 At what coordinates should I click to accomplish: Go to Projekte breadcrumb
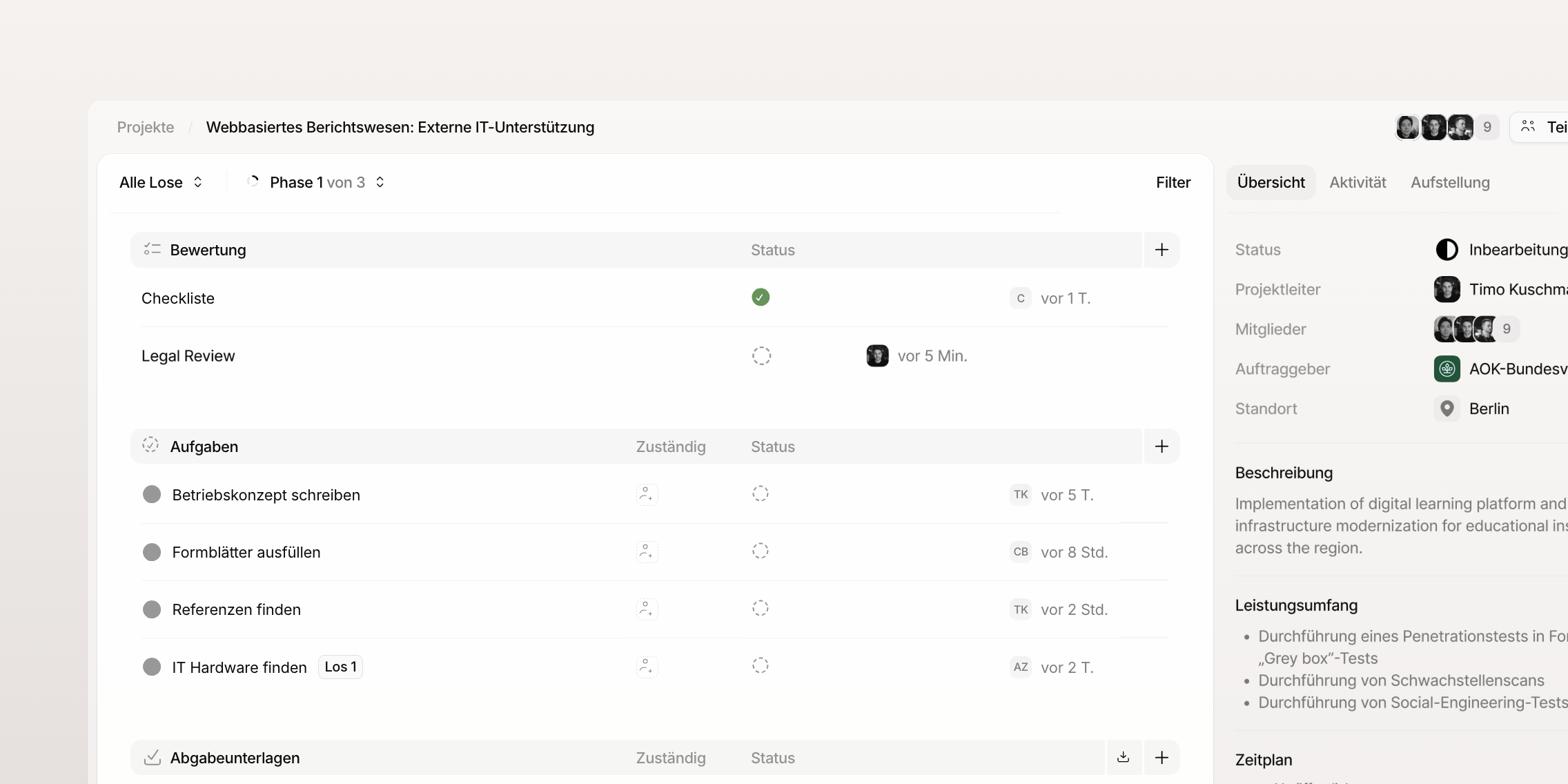click(x=146, y=127)
